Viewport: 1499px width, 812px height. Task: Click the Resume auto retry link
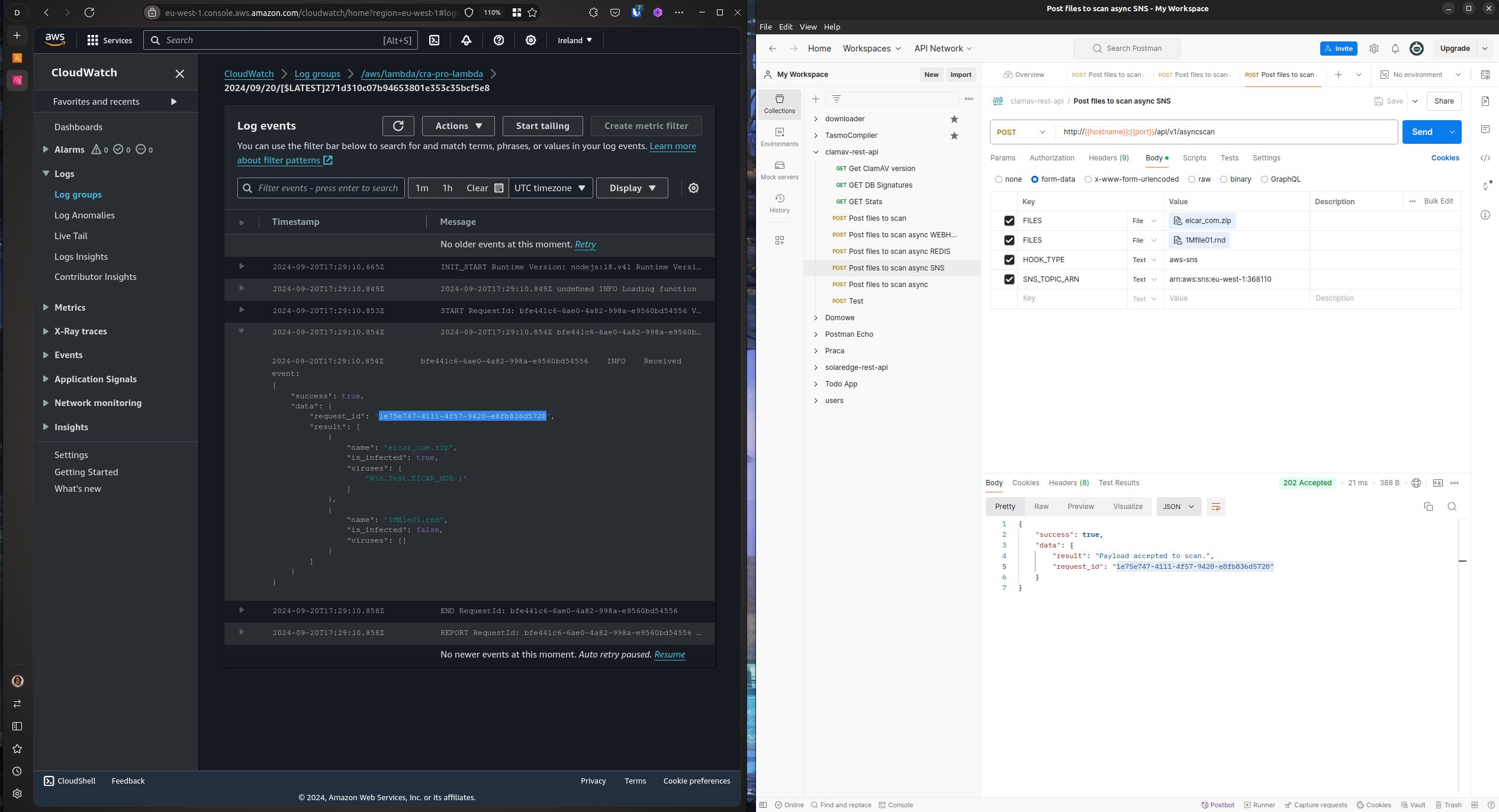[670, 655]
